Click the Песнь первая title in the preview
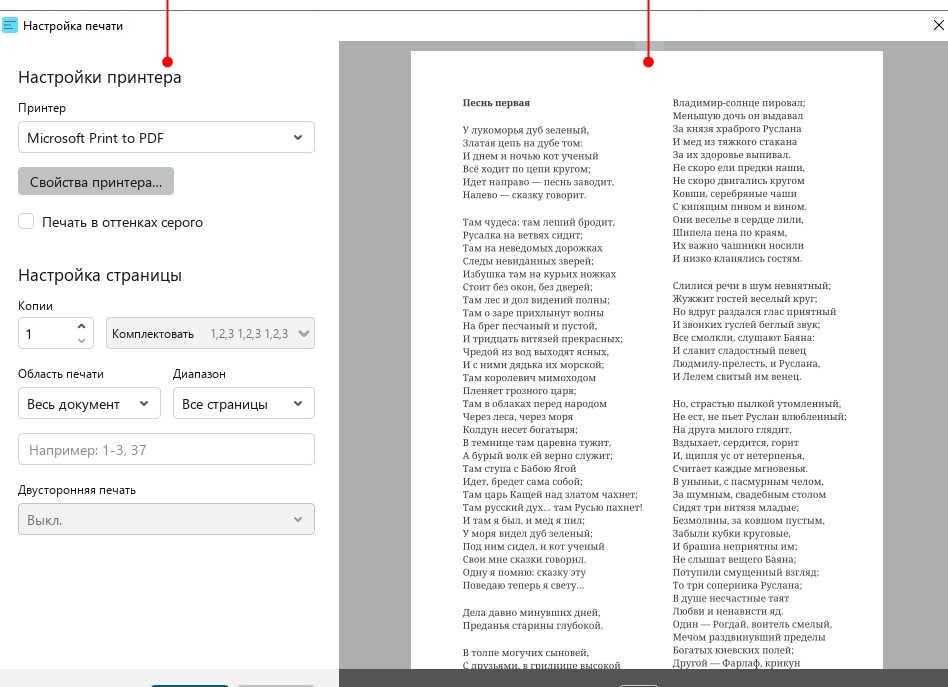Image resolution: width=948 pixels, height=687 pixels. tap(496, 103)
